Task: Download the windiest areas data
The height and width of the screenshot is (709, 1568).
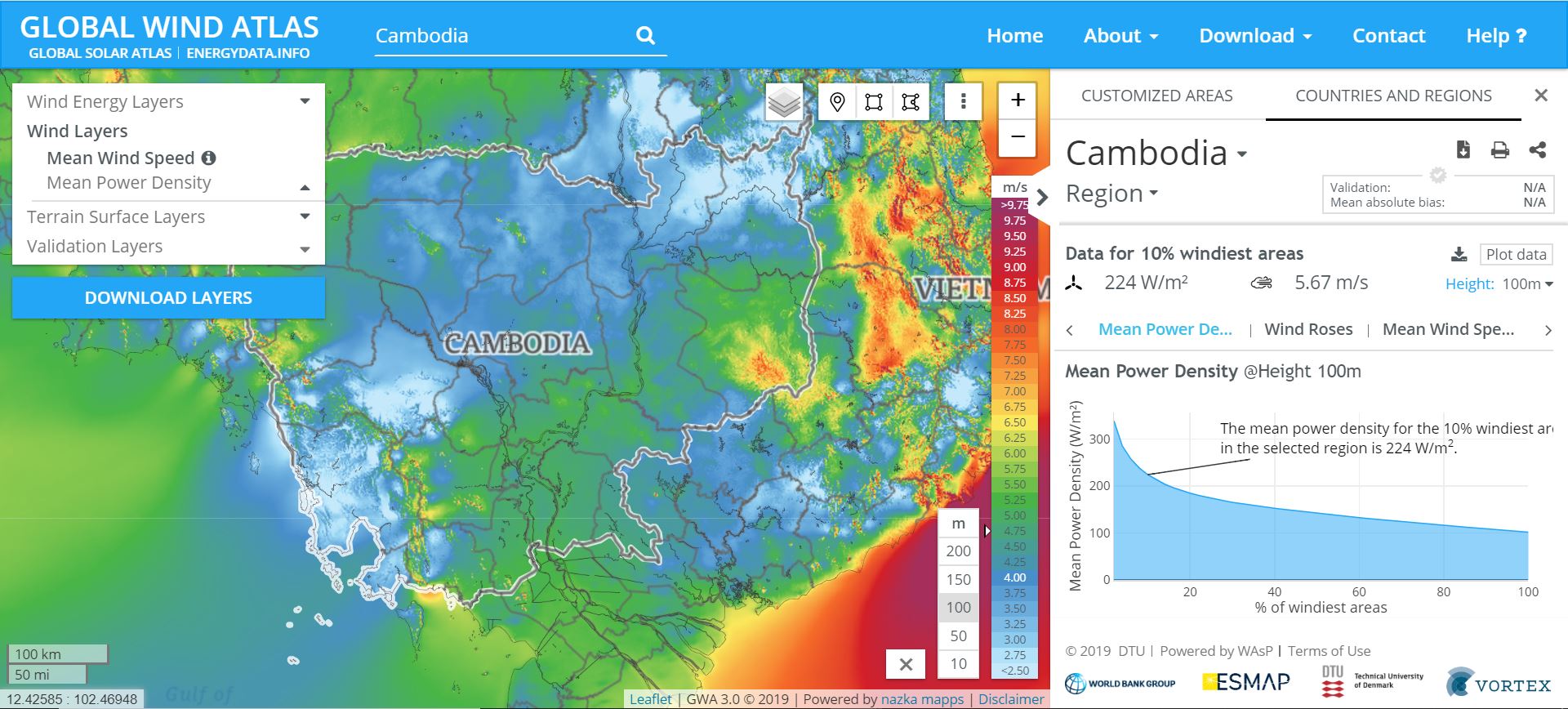Action: [x=1459, y=255]
